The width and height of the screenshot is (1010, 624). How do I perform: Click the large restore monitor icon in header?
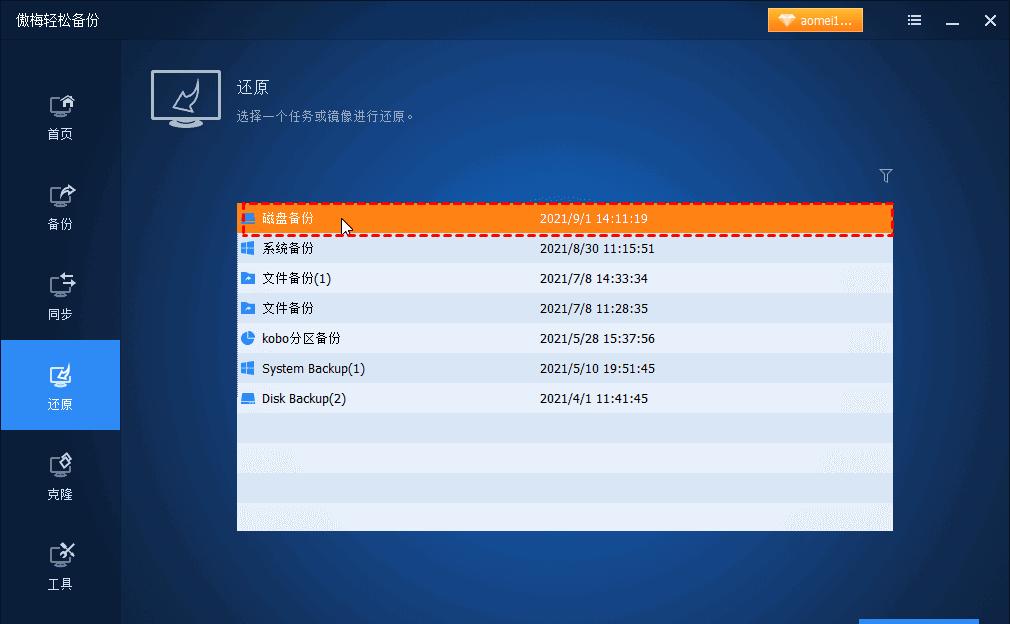pos(186,99)
